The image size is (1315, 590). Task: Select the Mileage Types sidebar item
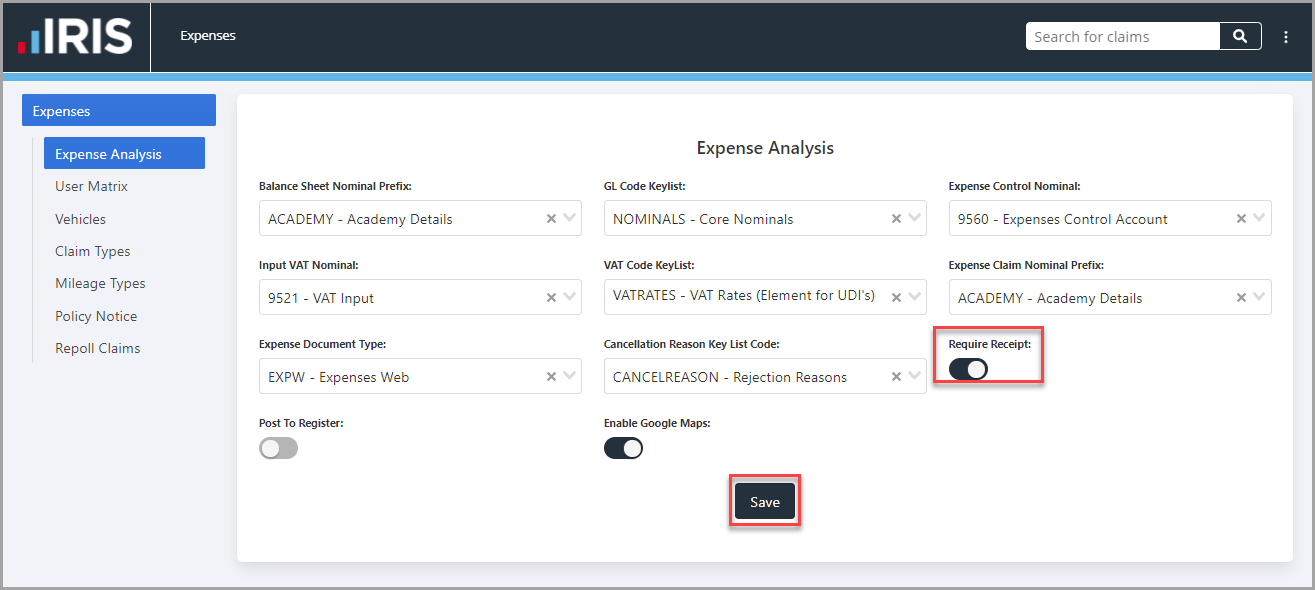pyautogui.click(x=100, y=283)
